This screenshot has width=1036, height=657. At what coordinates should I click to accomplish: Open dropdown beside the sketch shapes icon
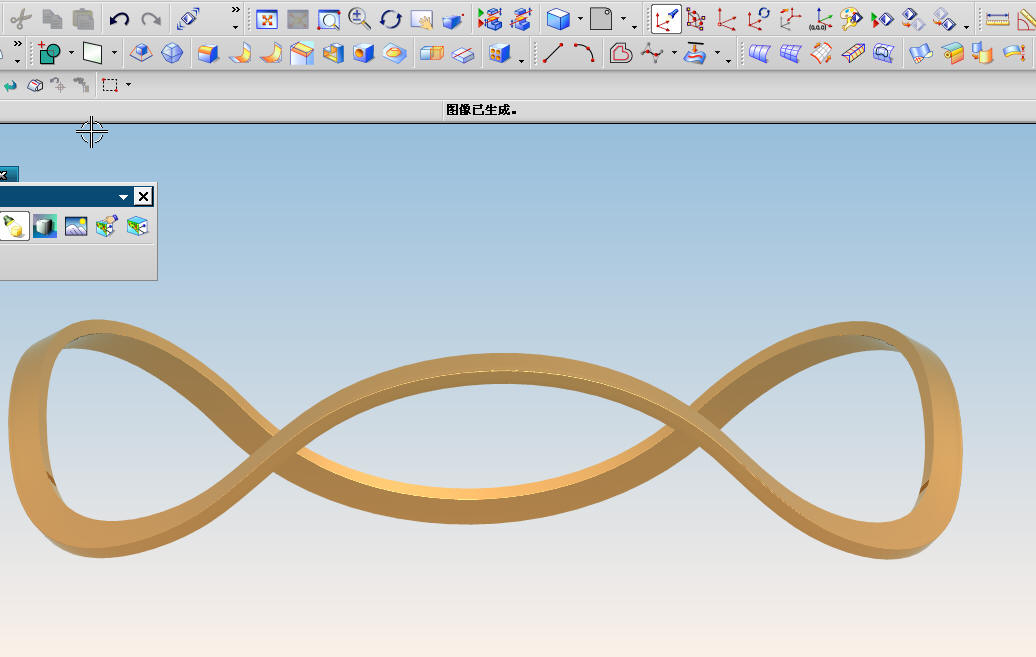pyautogui.click(x=71, y=52)
